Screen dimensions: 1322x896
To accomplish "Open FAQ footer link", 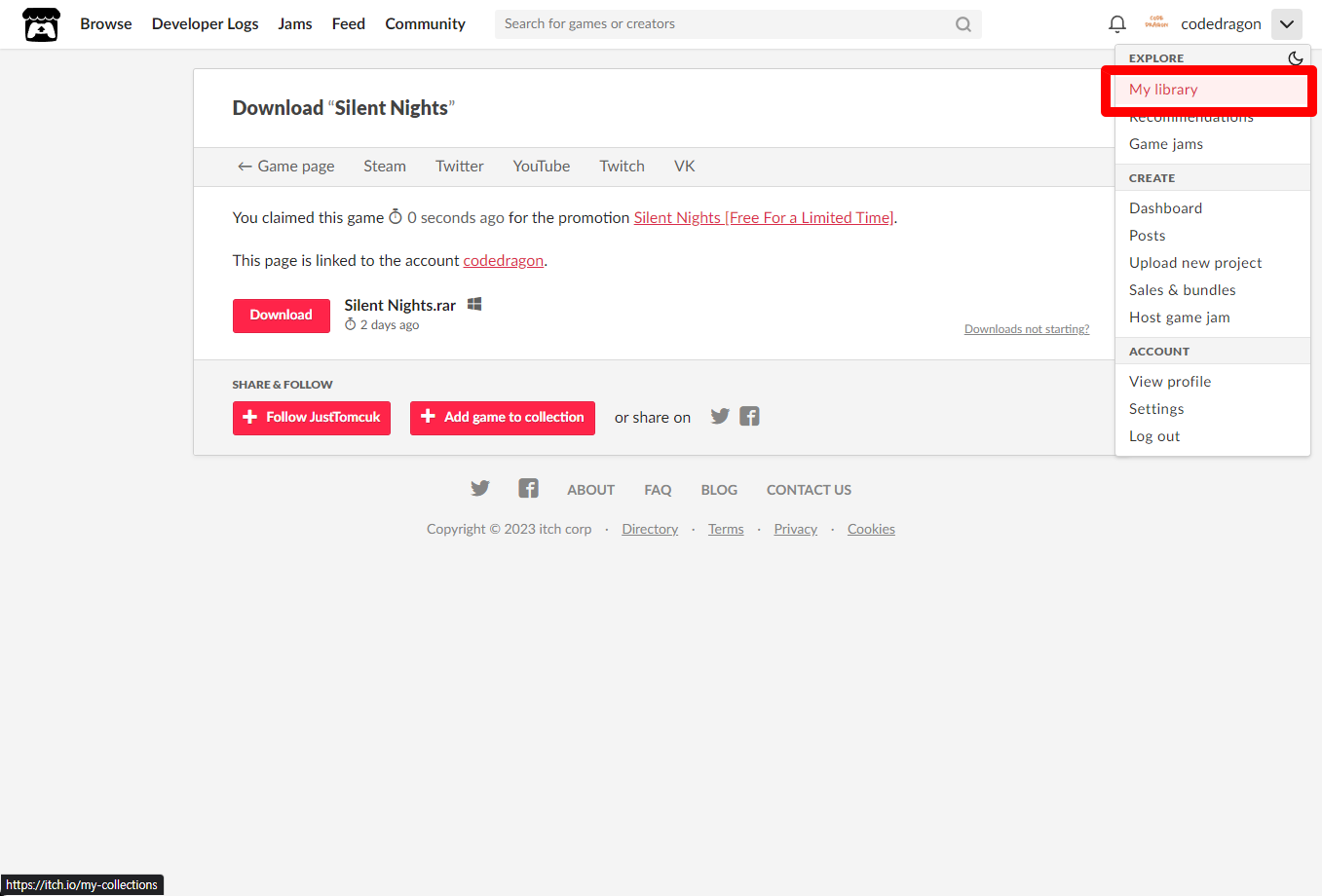I will click(x=658, y=490).
